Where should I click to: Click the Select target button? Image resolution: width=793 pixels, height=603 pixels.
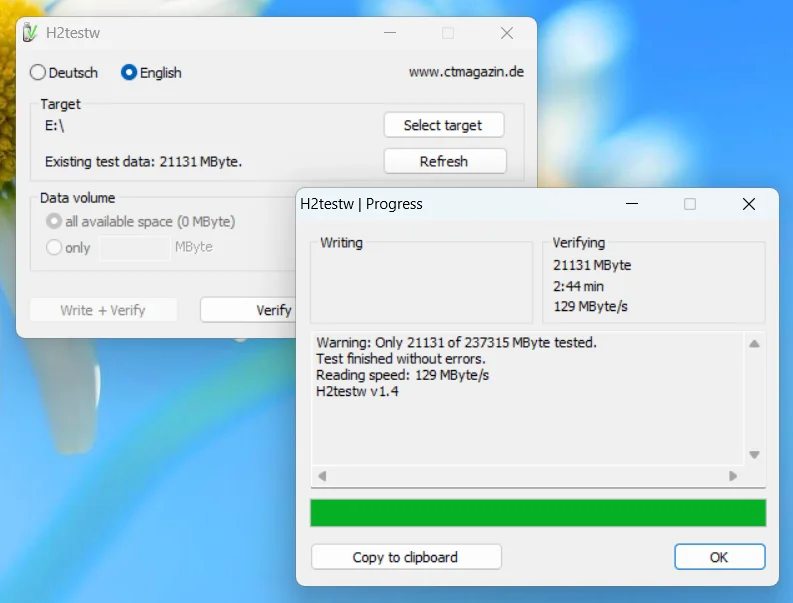[444, 125]
